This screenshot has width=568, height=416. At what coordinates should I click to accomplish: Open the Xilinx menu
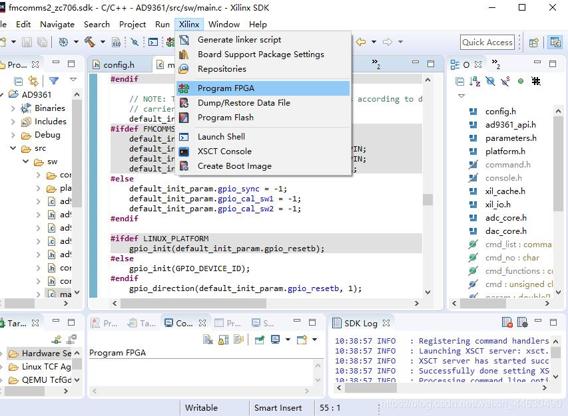click(x=189, y=24)
